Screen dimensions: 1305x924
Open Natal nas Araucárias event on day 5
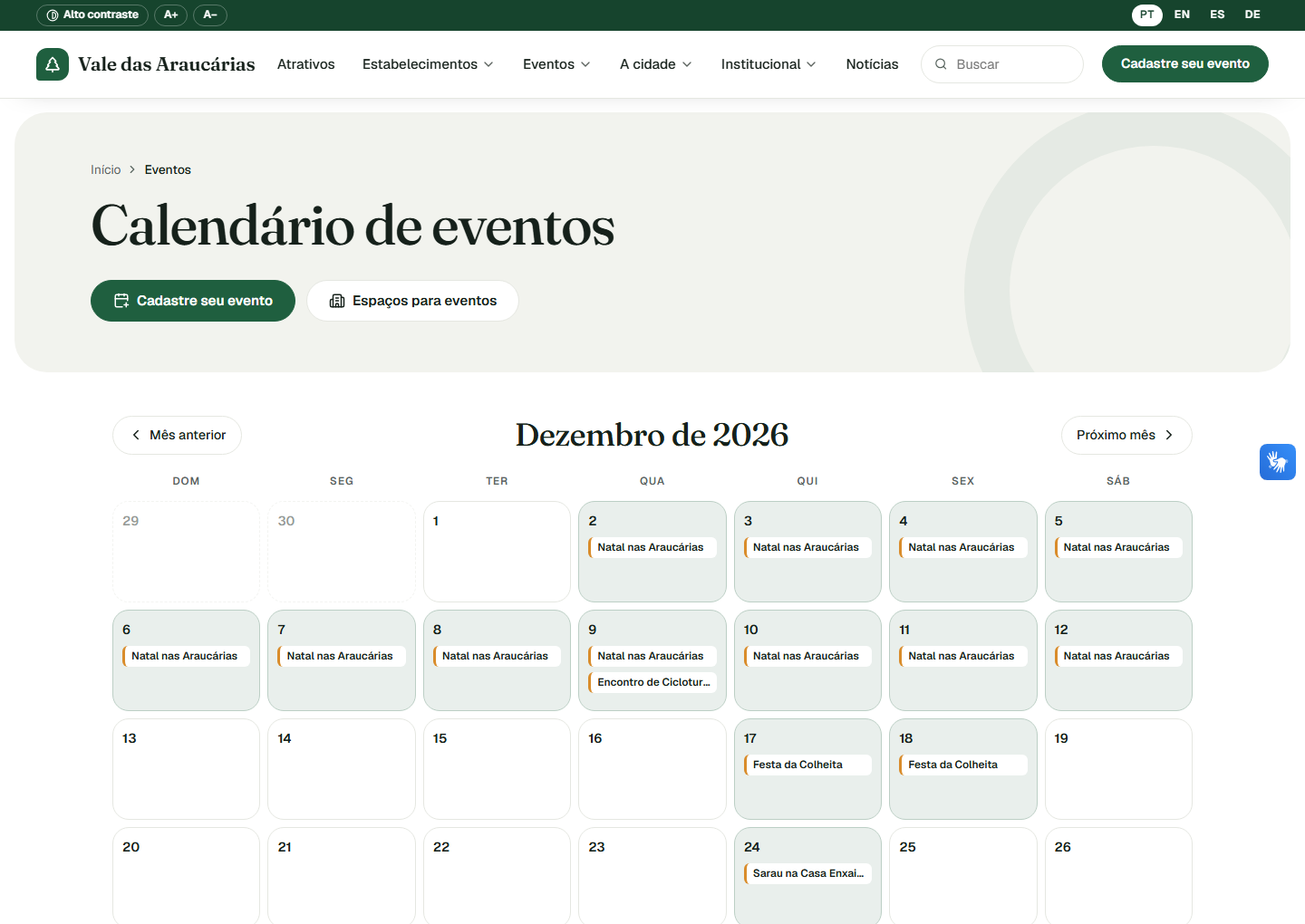pos(1118,547)
